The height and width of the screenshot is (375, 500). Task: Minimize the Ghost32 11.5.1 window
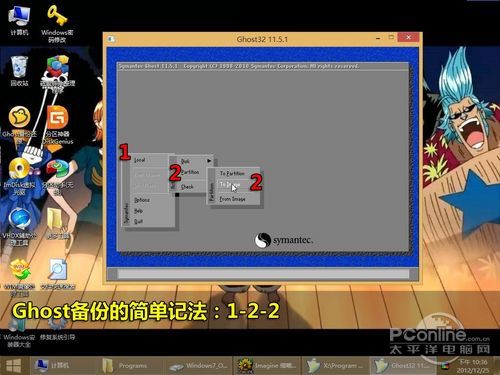[x=378, y=38]
